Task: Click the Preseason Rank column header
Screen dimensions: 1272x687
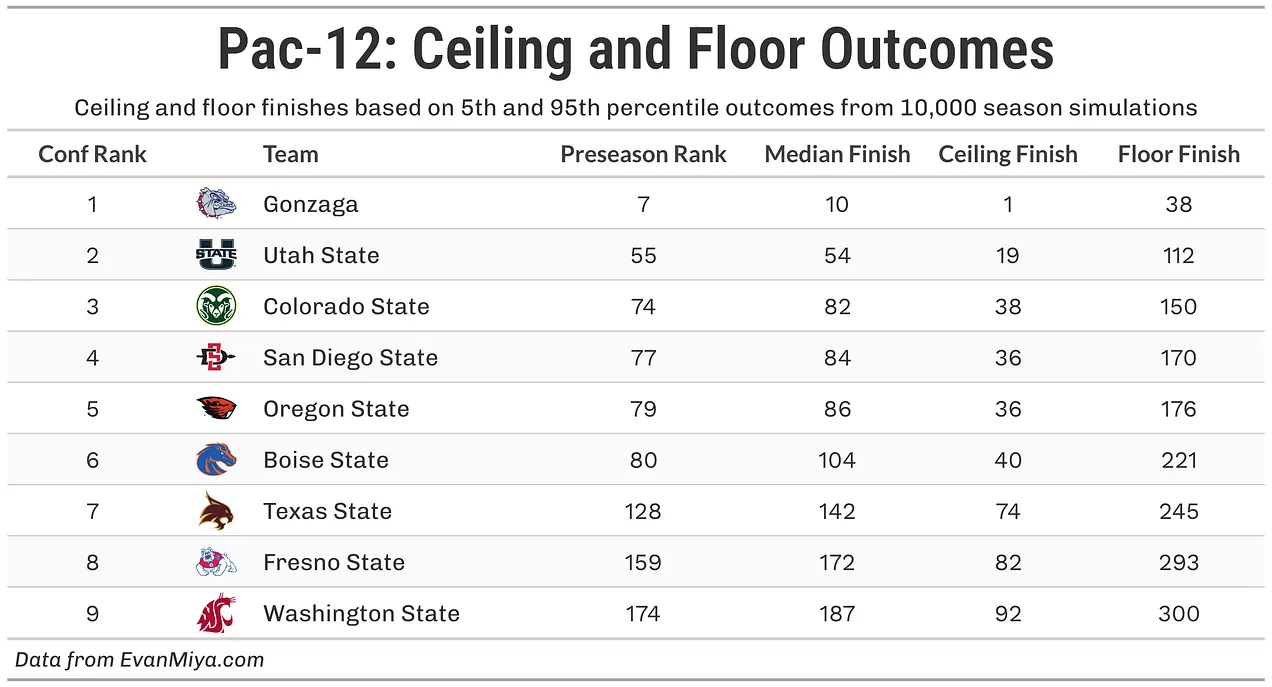Action: [x=643, y=154]
